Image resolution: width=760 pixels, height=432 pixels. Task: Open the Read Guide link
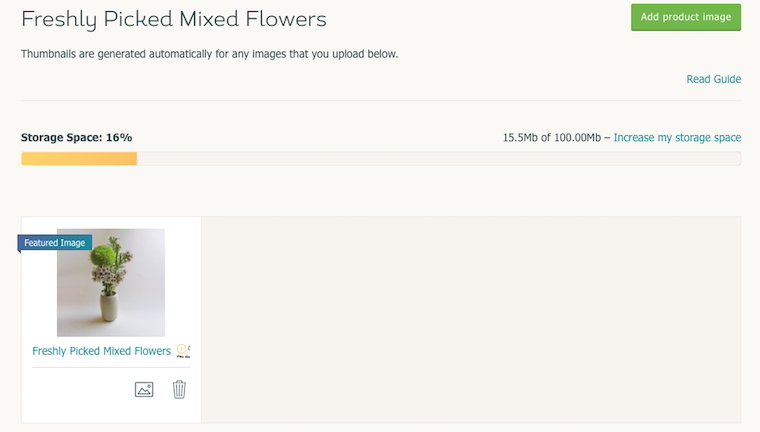[713, 79]
